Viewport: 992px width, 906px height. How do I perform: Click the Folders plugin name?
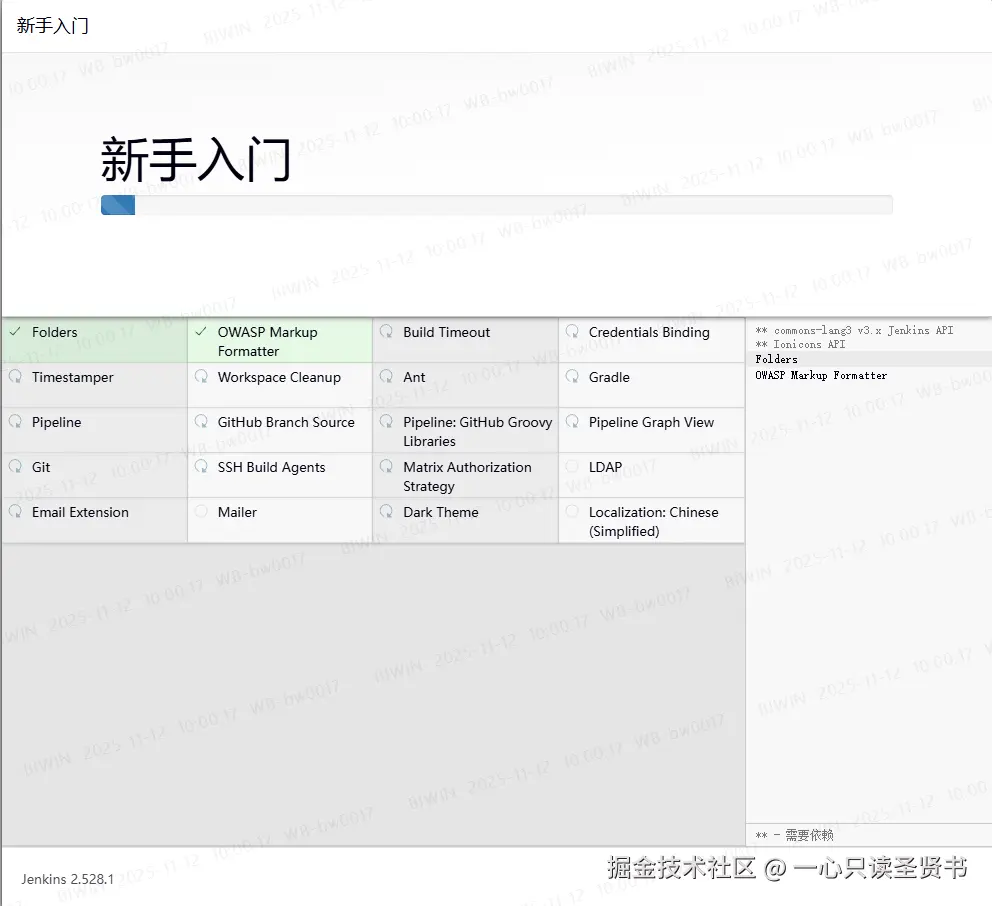(x=54, y=332)
